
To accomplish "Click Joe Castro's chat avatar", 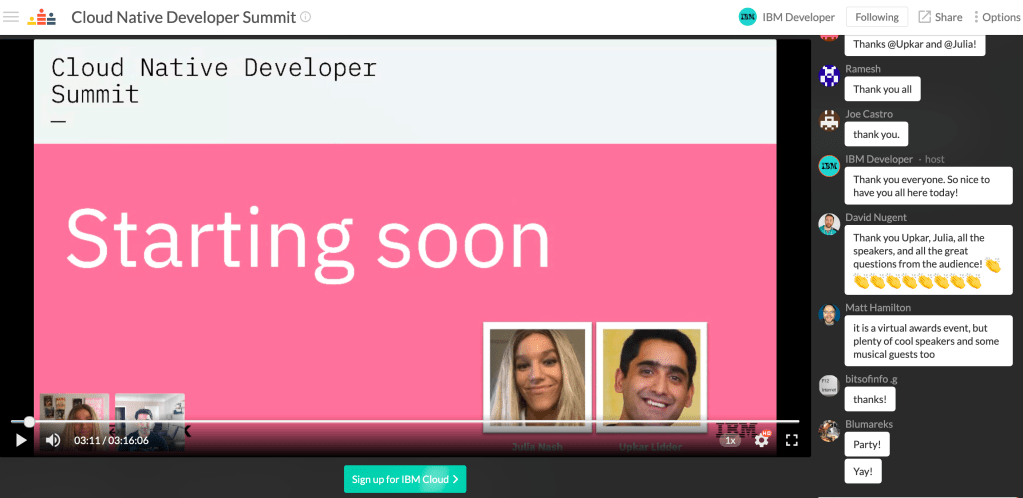I will click(828, 121).
